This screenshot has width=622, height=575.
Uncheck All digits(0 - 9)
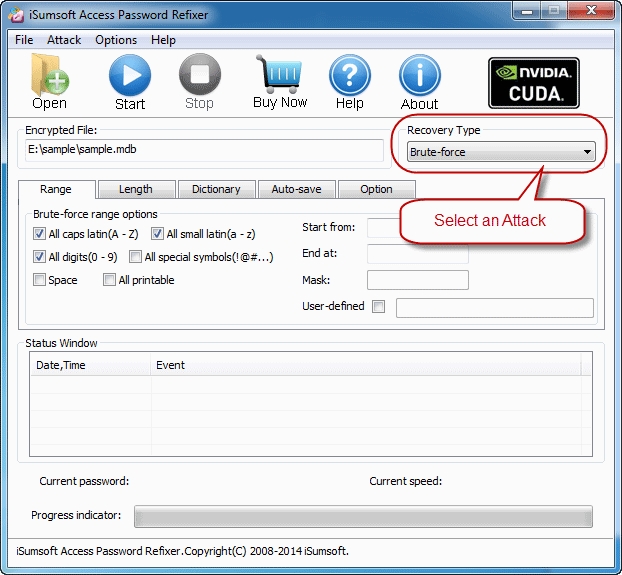point(39,257)
